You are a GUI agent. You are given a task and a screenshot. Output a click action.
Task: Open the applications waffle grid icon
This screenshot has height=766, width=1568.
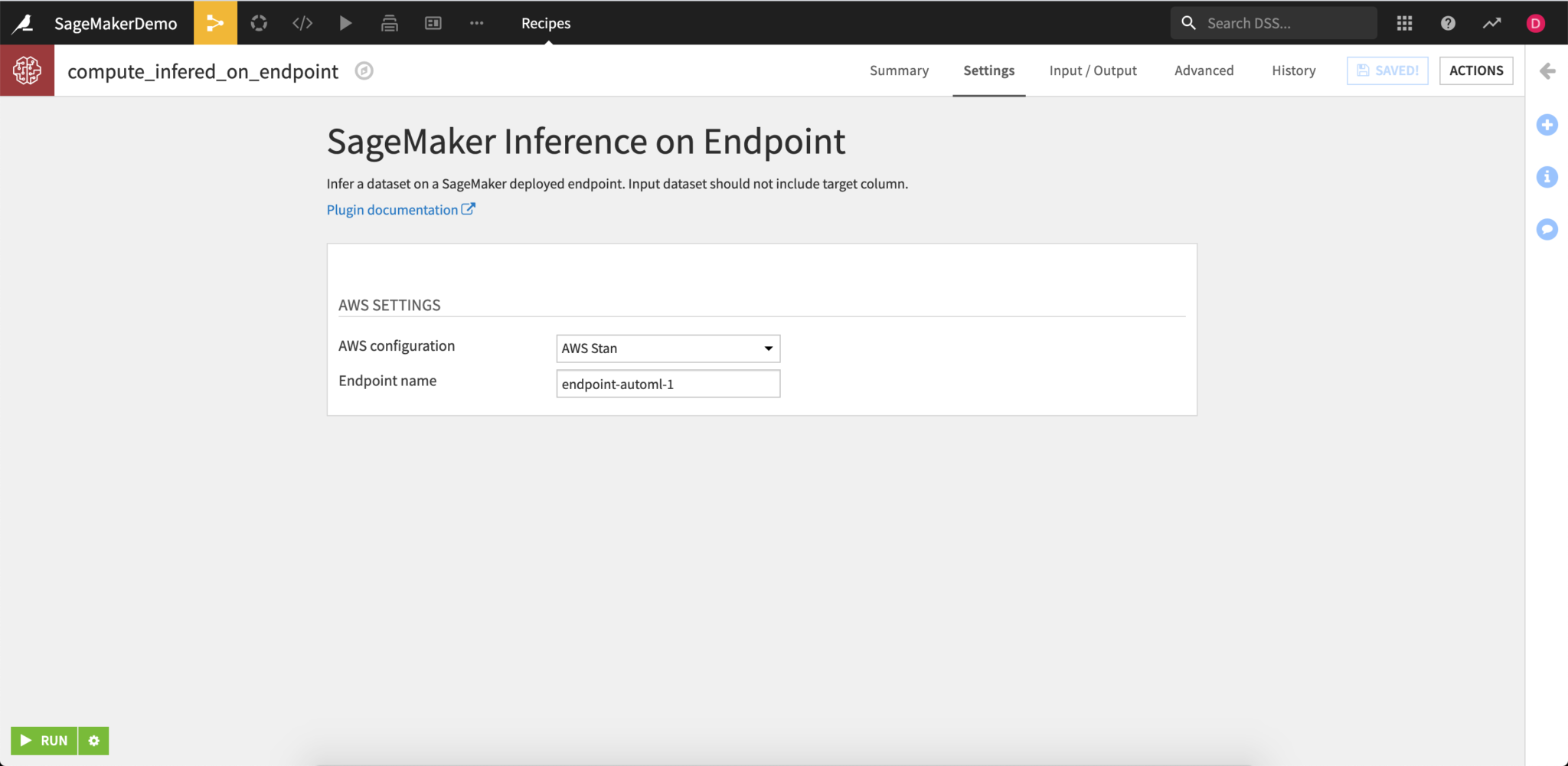pos(1405,22)
